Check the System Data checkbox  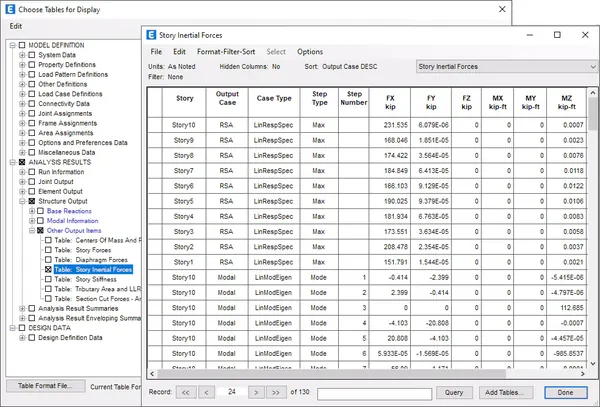pyautogui.click(x=32, y=55)
